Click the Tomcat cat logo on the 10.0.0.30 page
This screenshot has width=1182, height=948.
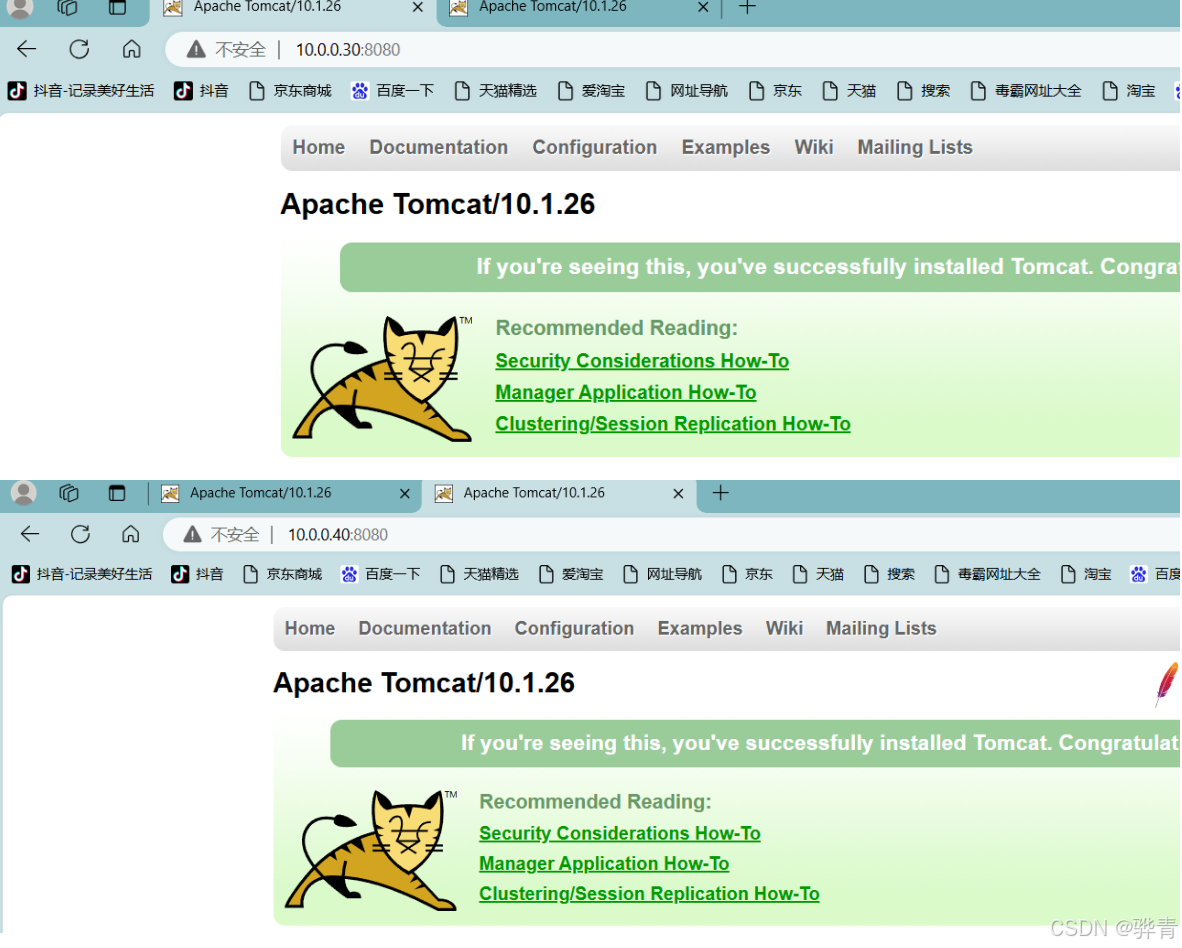point(383,378)
